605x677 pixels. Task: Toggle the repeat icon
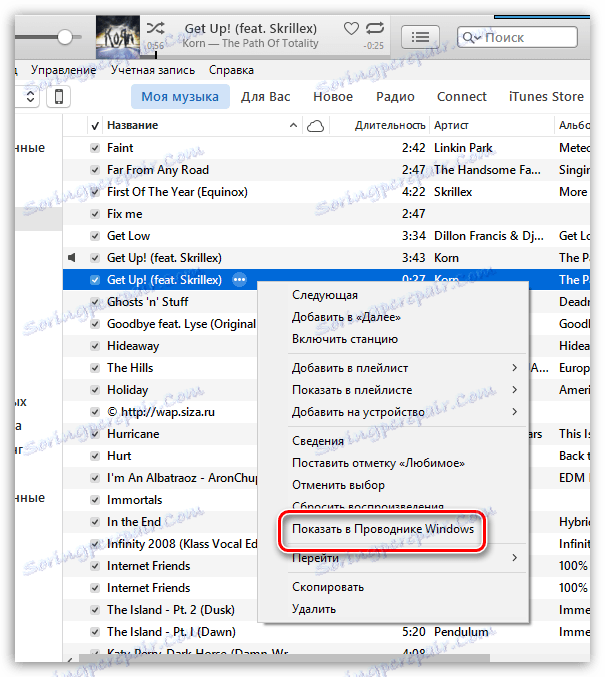[x=374, y=28]
